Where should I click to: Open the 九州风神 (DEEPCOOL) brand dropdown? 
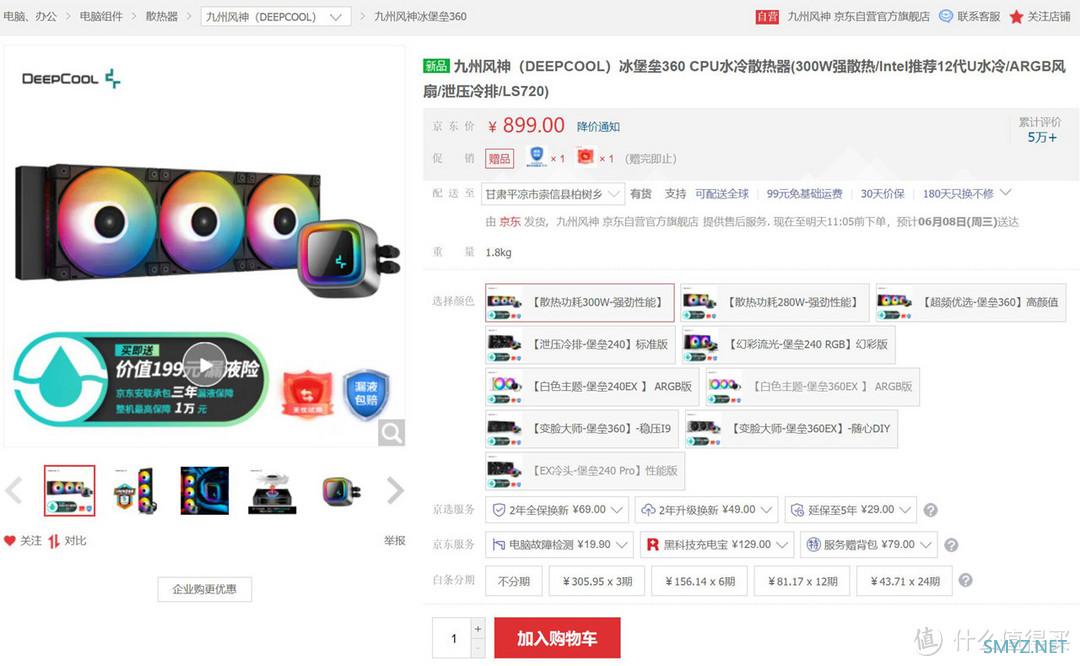276,17
